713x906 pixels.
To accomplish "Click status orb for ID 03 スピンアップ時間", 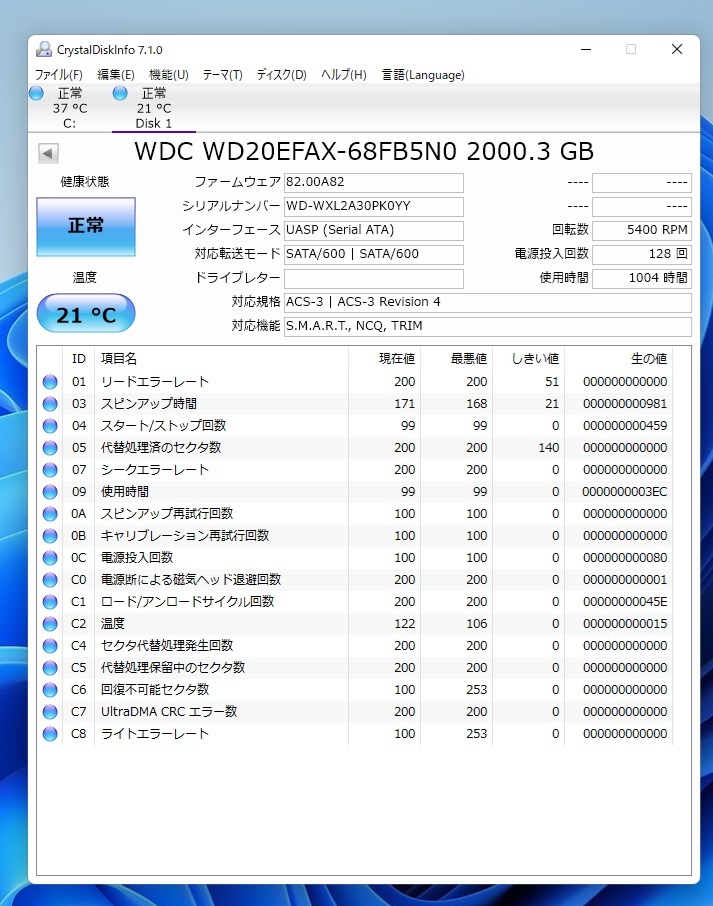I will [x=50, y=404].
